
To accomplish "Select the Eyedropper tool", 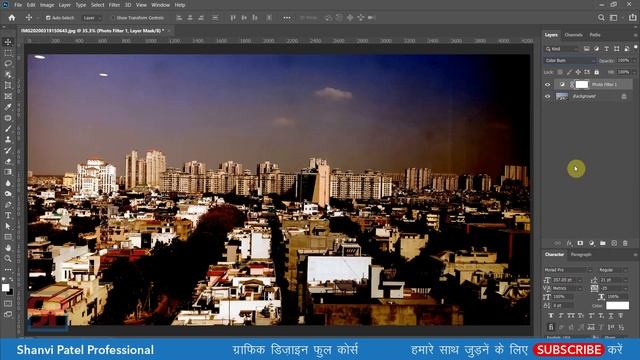I will tap(8, 107).
